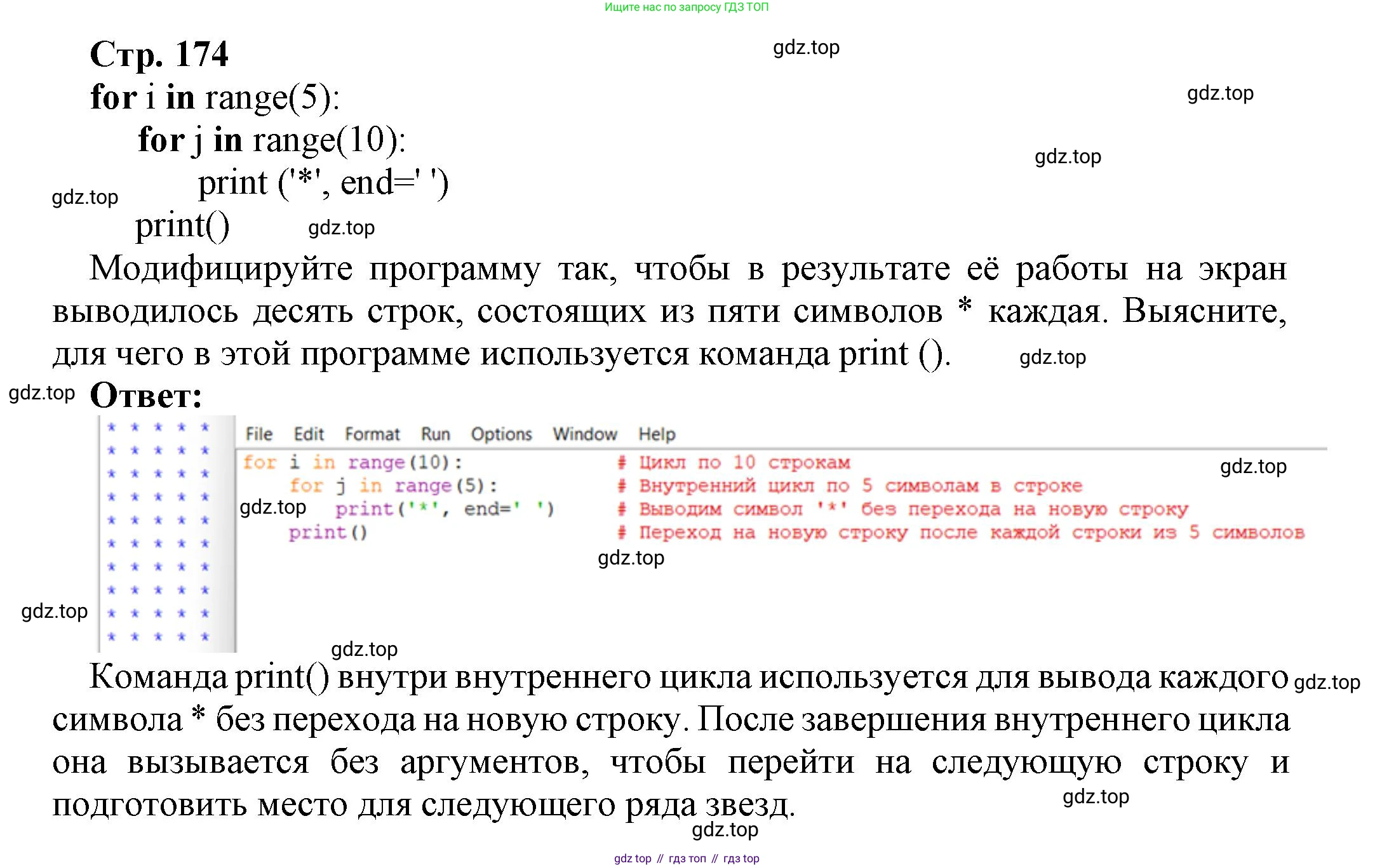Click the code line print('*', end=' ')
Image resolution: width=1375 pixels, height=868 pixels.
[445, 509]
